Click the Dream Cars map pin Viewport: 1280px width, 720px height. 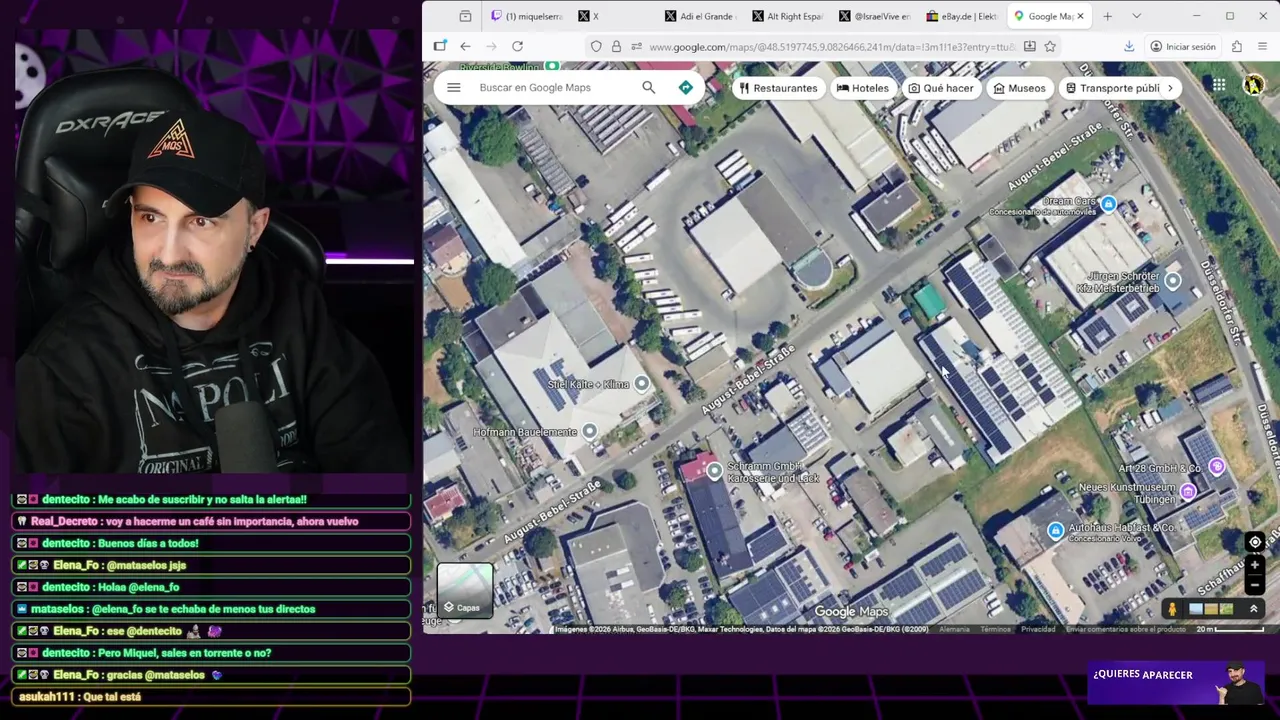1108,204
